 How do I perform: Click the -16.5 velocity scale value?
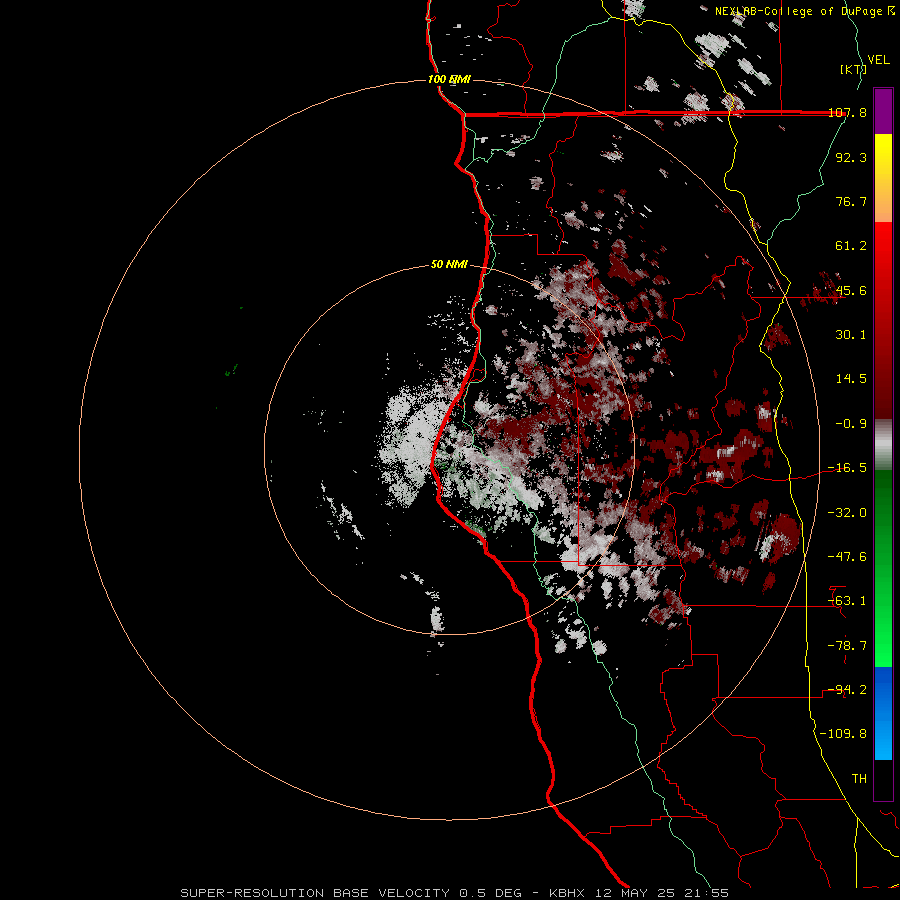coord(847,468)
